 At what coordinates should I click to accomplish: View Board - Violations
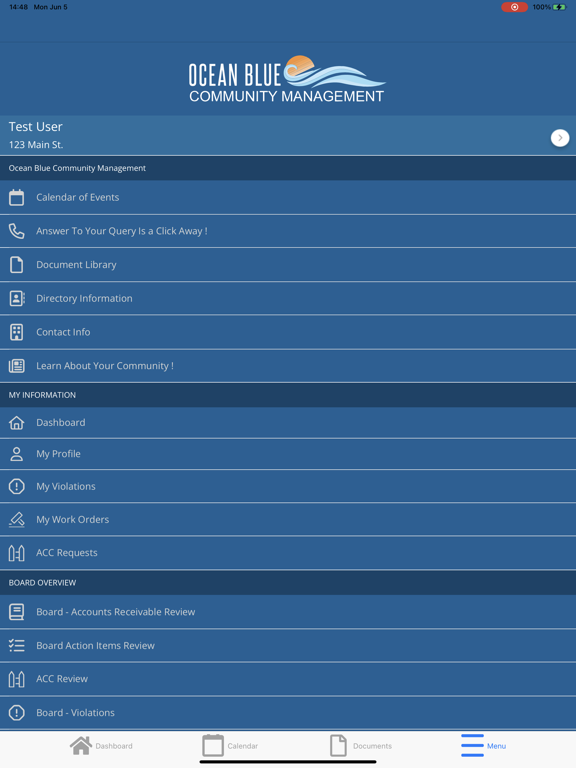pyautogui.click(x=288, y=713)
